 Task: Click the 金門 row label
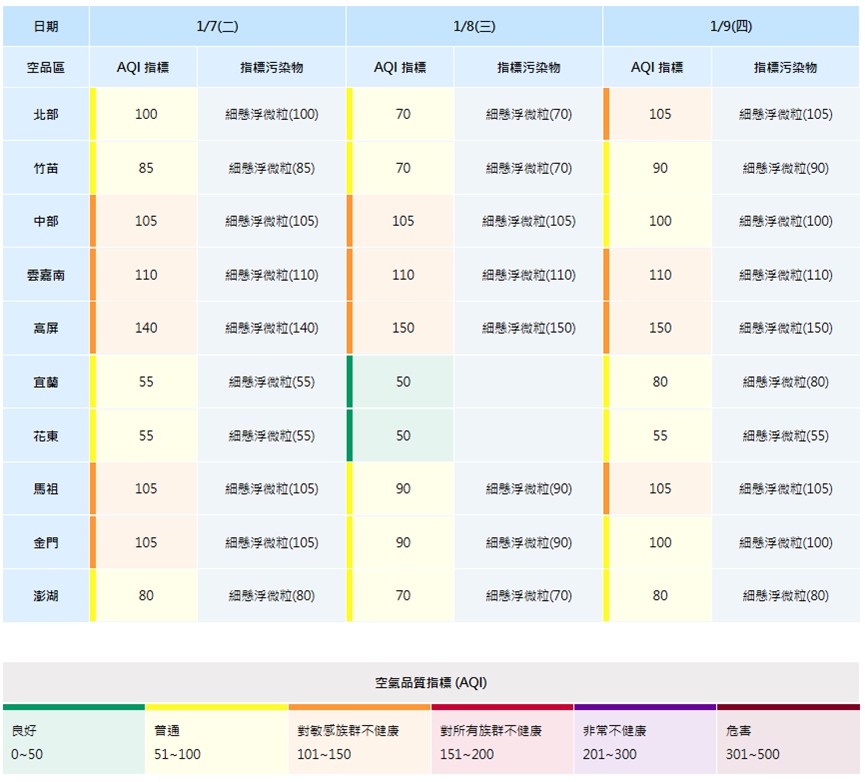click(46, 543)
